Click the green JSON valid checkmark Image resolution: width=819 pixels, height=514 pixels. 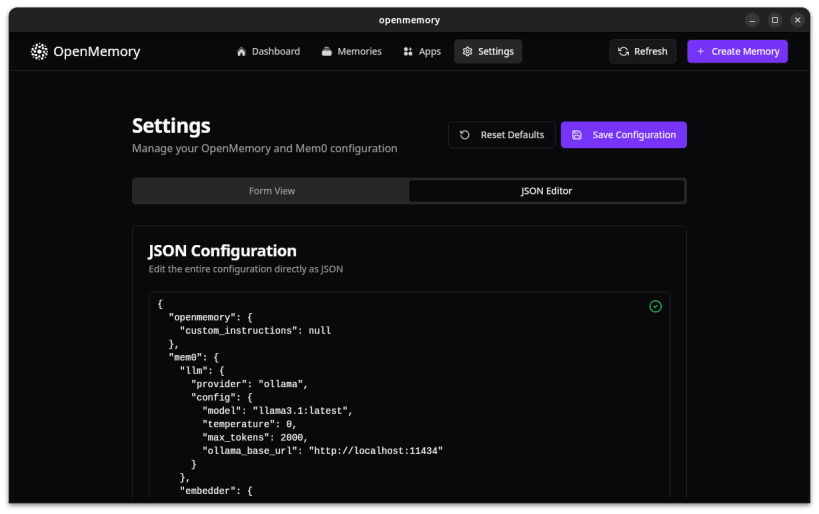pos(656,306)
